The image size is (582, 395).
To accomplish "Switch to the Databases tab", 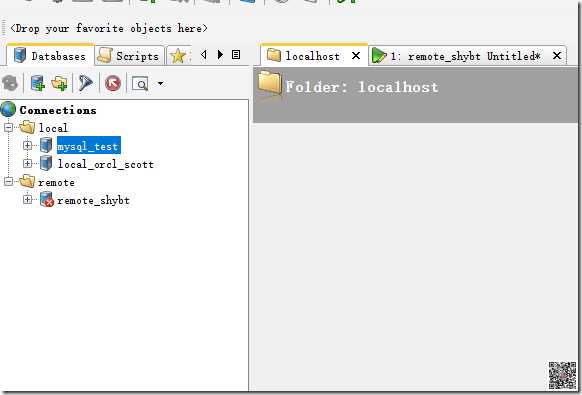I will click(50, 55).
